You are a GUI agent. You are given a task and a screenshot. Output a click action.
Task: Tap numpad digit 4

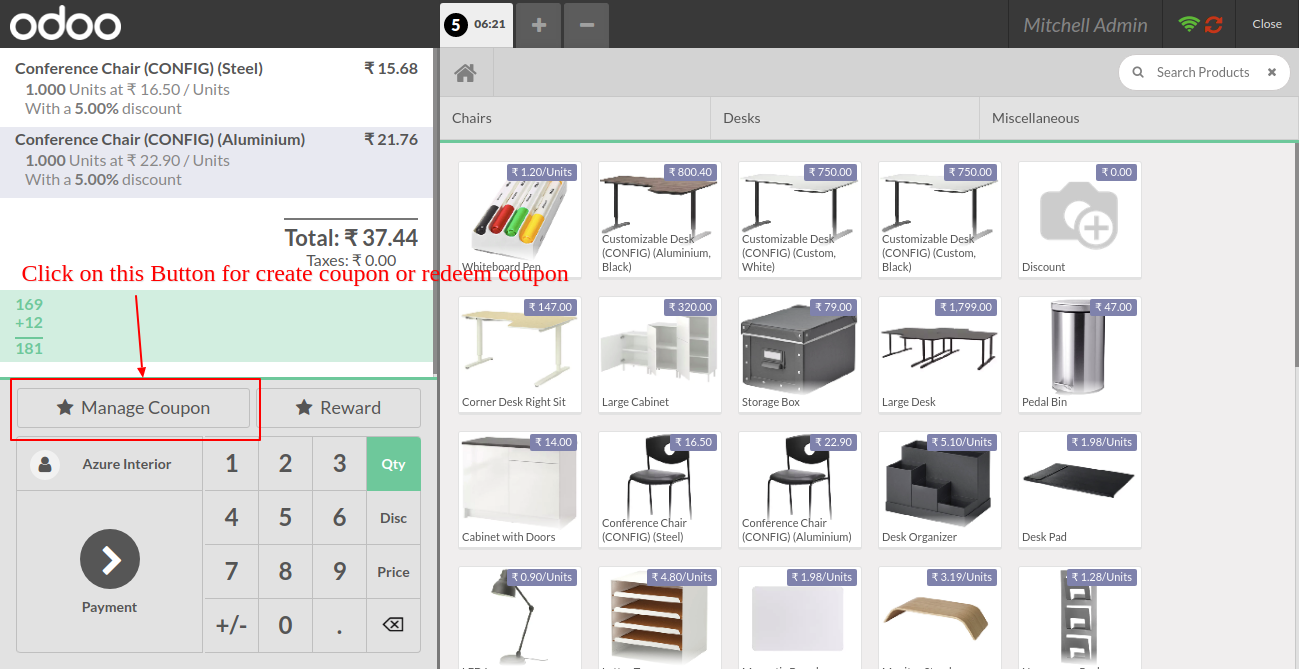point(231,518)
